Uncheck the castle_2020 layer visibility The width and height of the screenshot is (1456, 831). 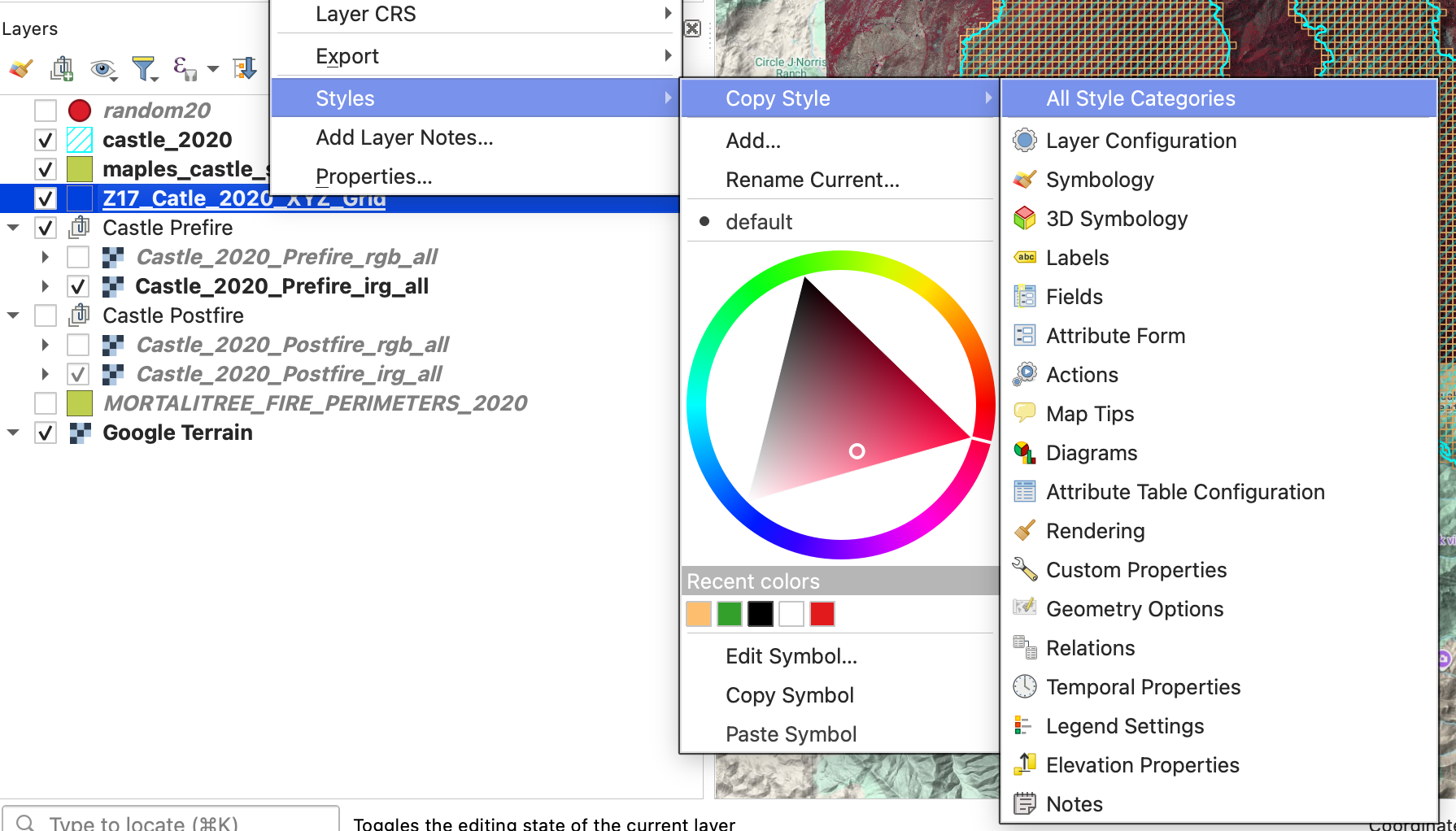click(x=46, y=140)
